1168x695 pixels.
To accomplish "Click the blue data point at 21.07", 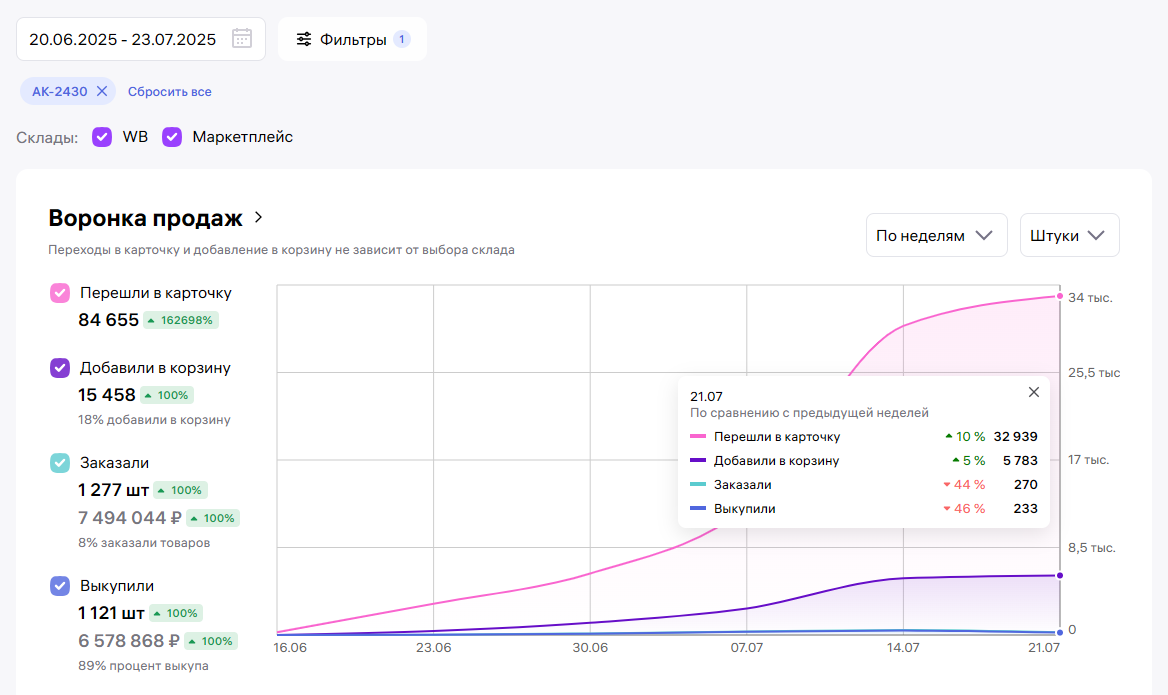I will (x=1060, y=633).
